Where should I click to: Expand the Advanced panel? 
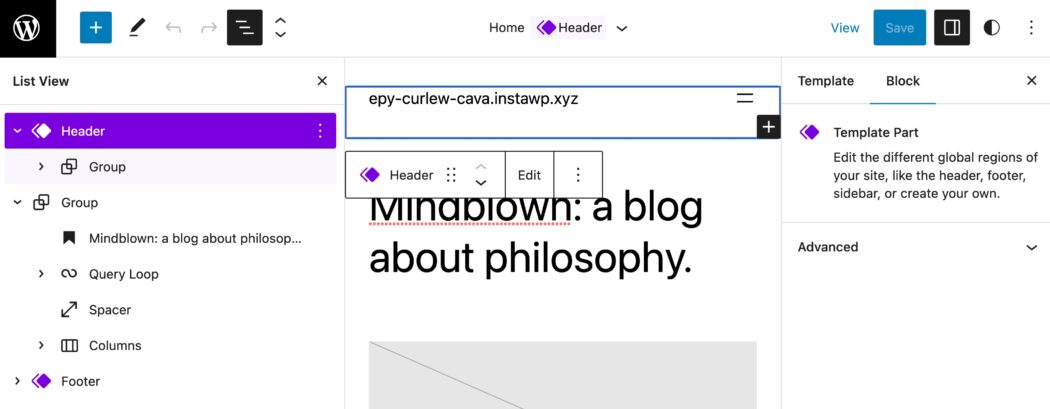coord(916,247)
